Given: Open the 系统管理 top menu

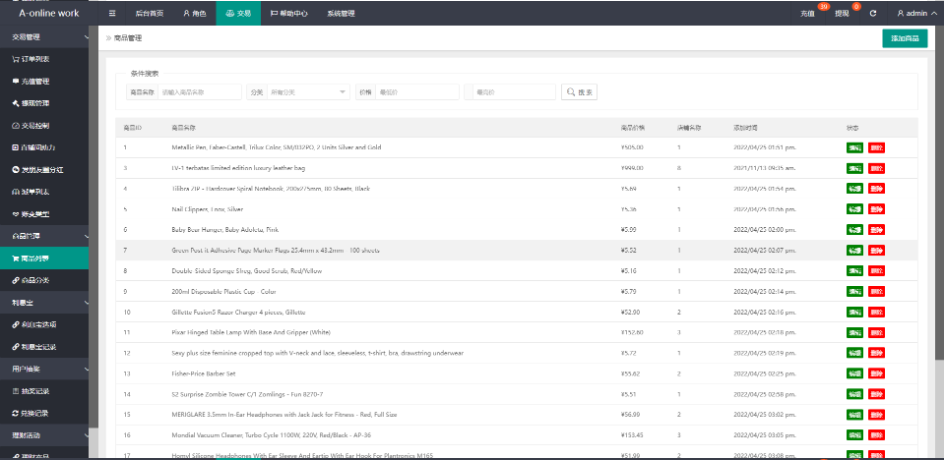Looking at the screenshot, I should [x=341, y=13].
